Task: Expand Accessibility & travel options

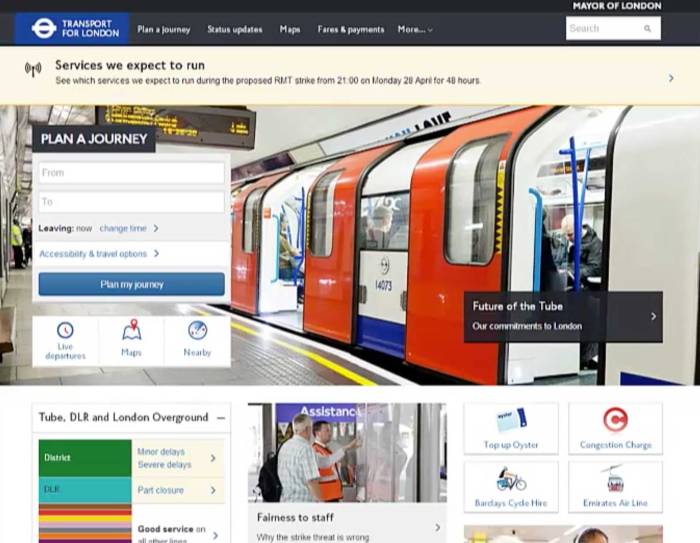Action: 99,254
